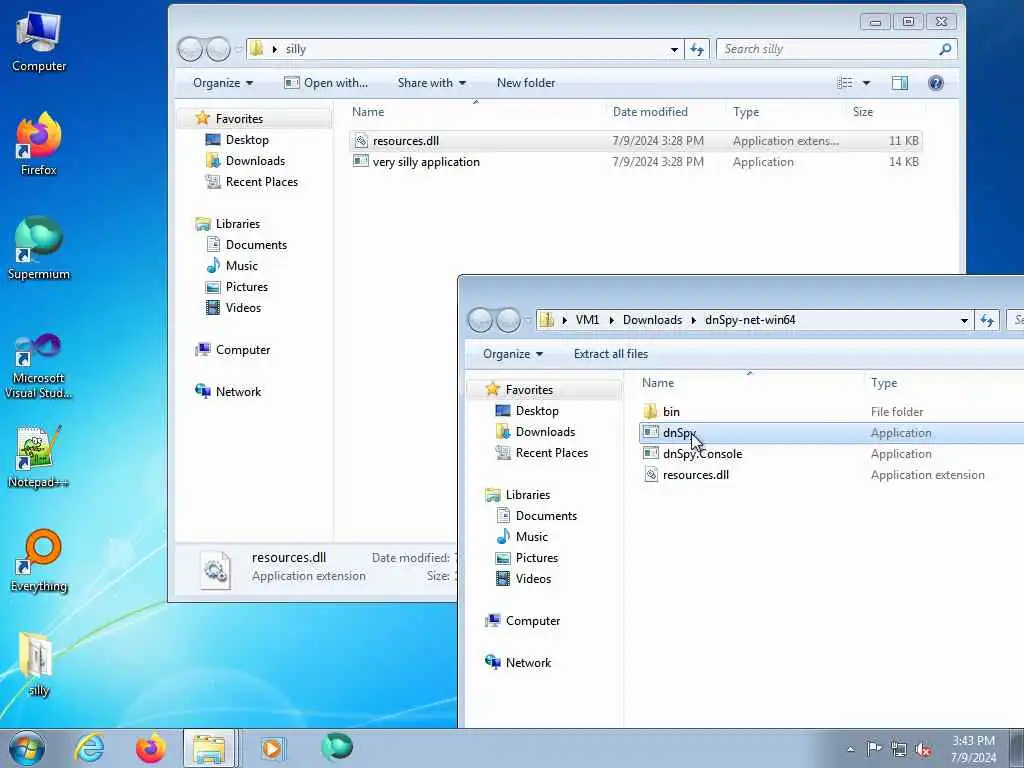The height and width of the screenshot is (768, 1024).
Task: Click the Windows Start button
Action: 27,748
